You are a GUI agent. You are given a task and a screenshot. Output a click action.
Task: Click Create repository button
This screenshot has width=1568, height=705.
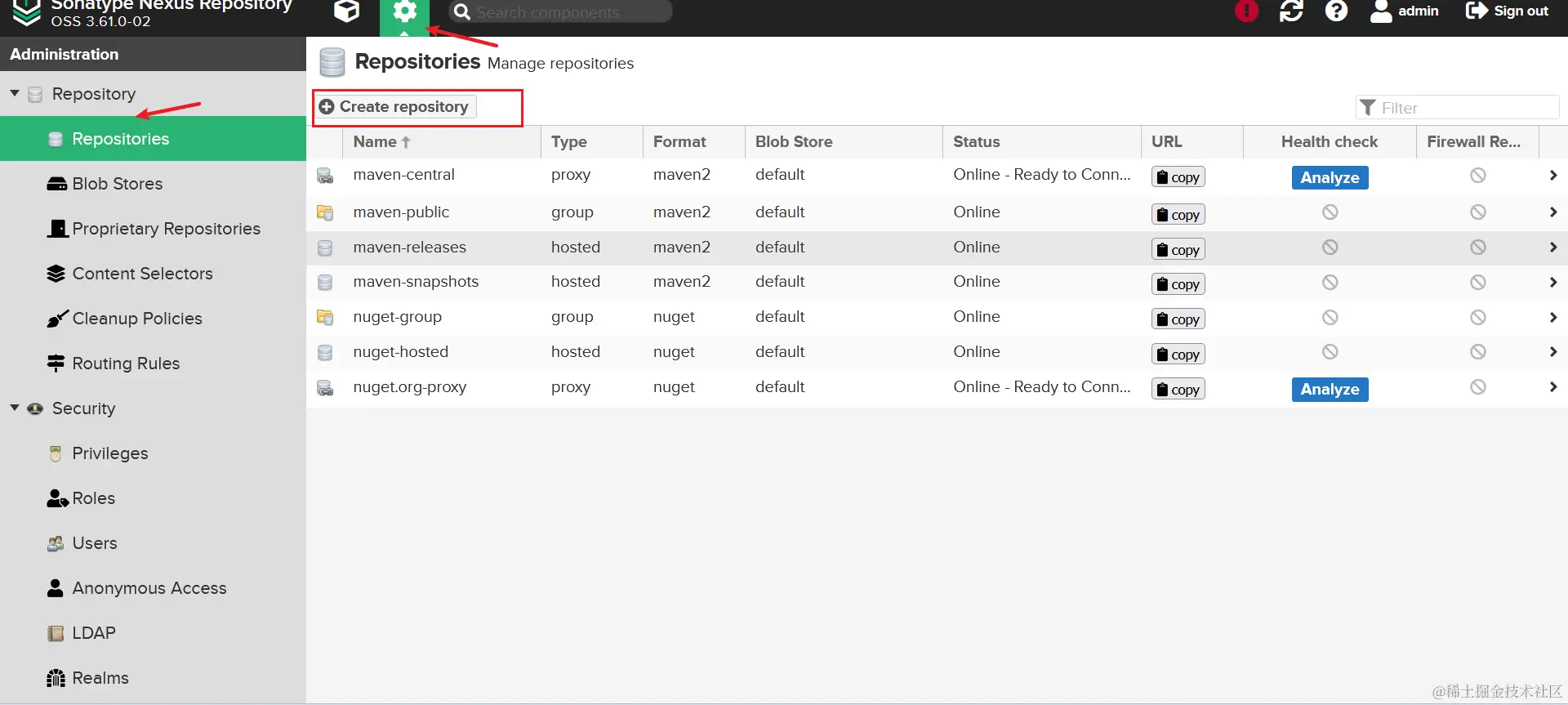pyautogui.click(x=395, y=107)
